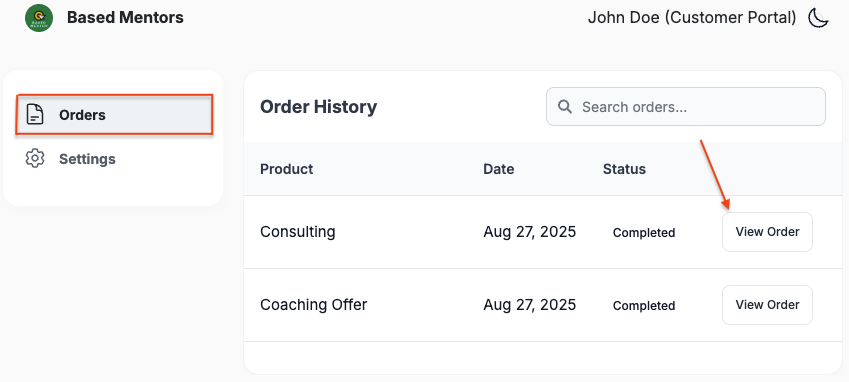Screen dimensions: 849x382
Task: Click the Based Mentors brand name
Action: [125, 18]
